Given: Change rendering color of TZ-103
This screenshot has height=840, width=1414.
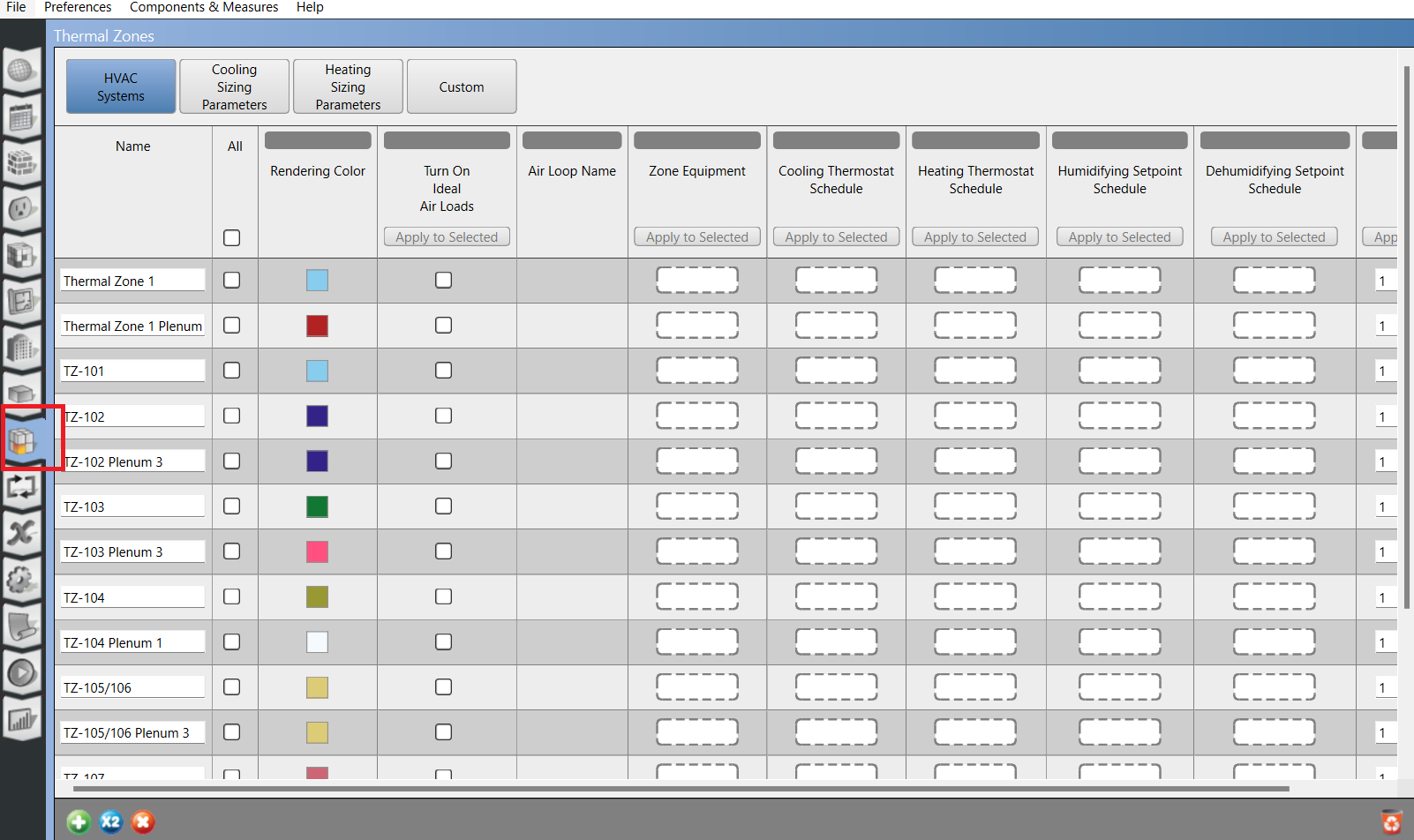Looking at the screenshot, I should [x=318, y=506].
